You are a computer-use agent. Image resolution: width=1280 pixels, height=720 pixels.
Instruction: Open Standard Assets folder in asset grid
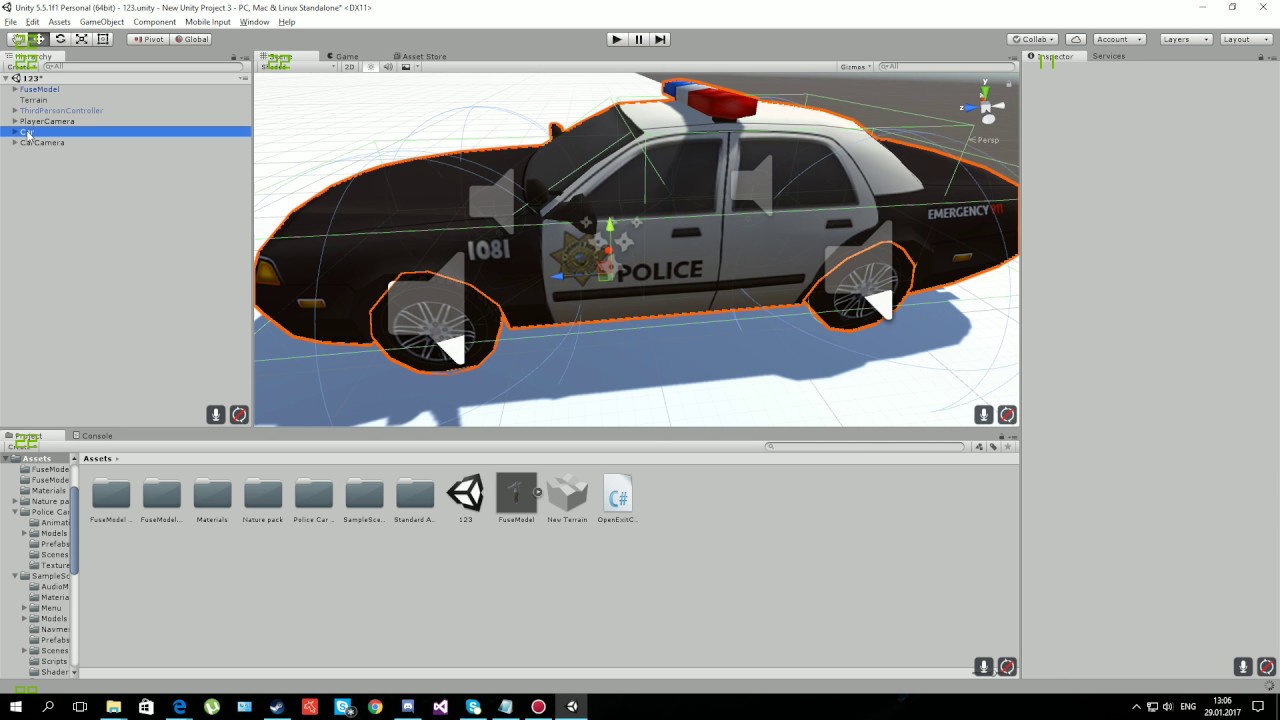(415, 500)
